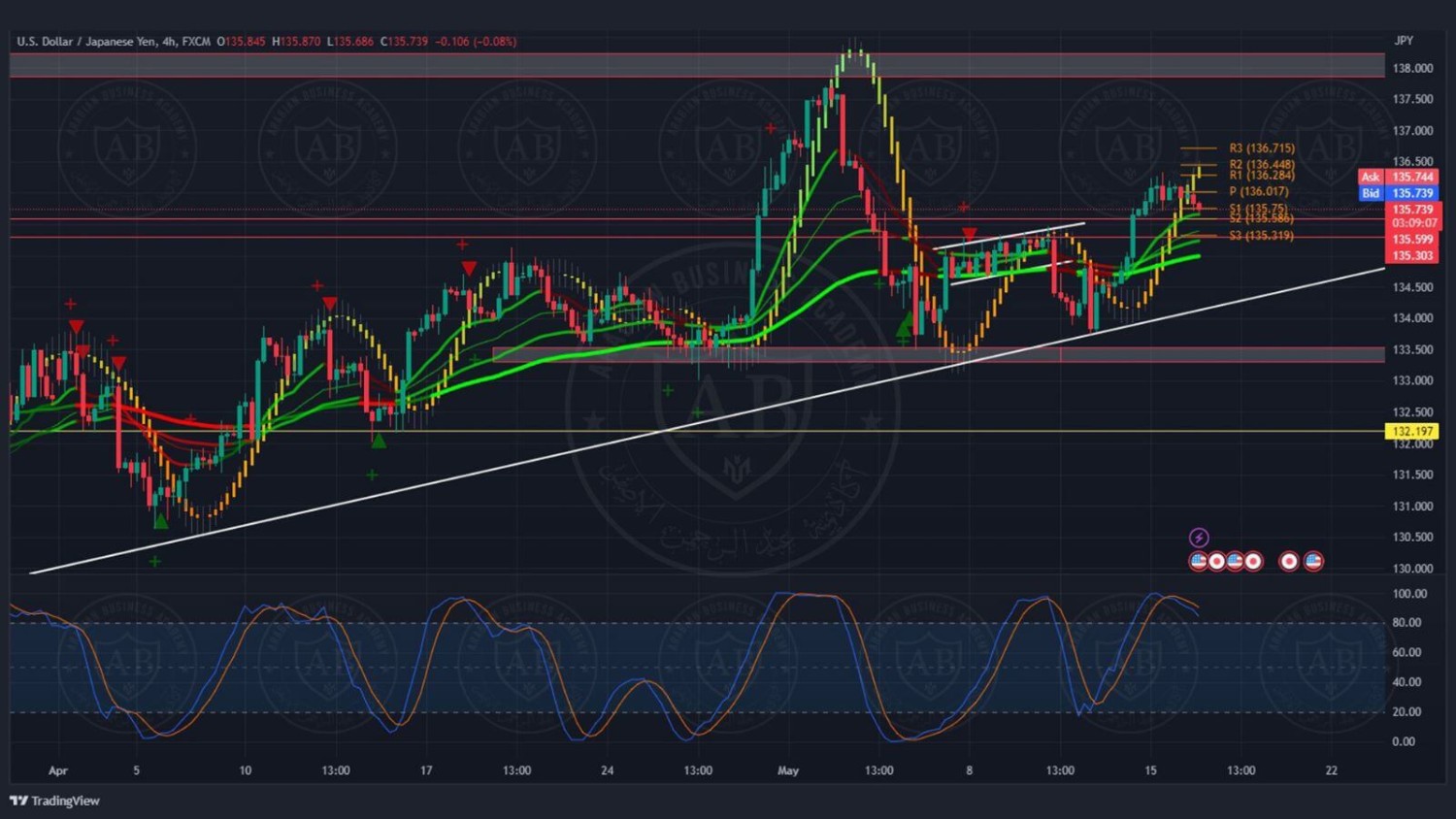The height and width of the screenshot is (819, 1456).
Task: Open the leftmost US flag economic event
Action: pos(1199,561)
